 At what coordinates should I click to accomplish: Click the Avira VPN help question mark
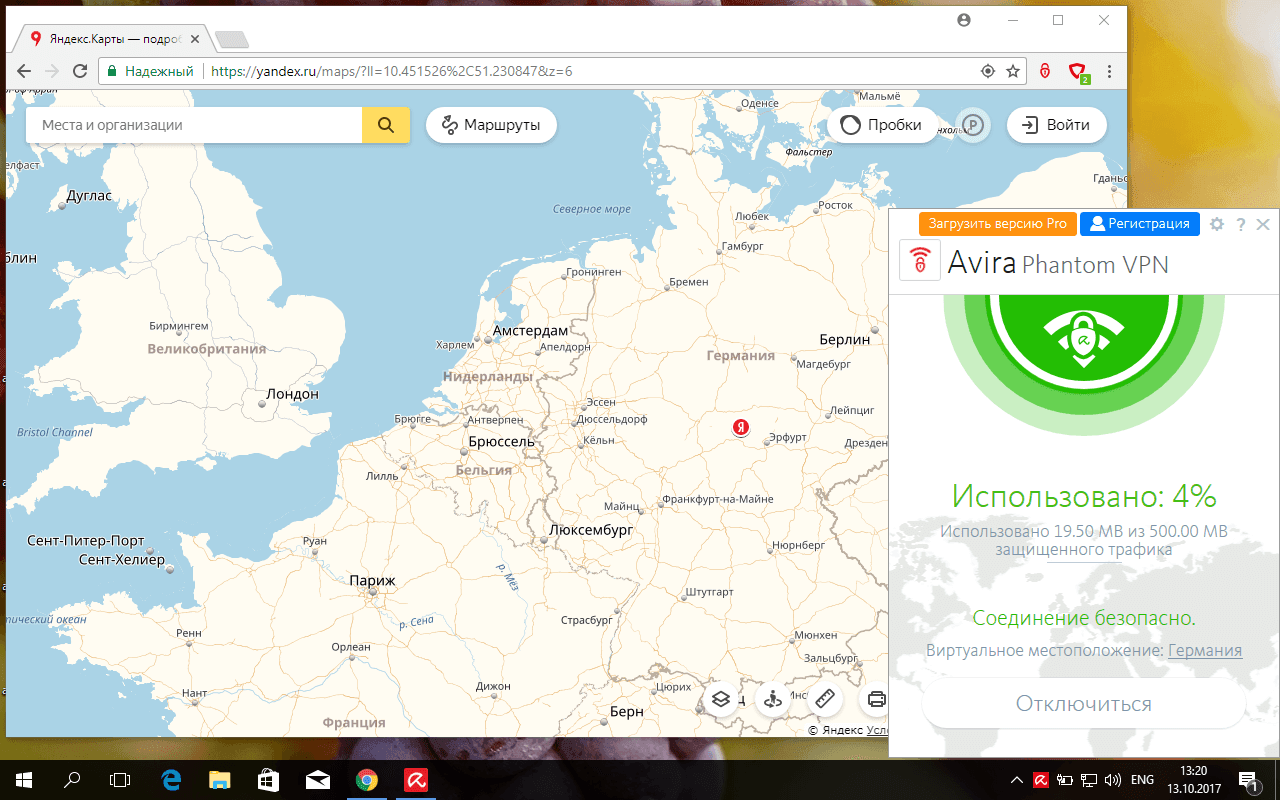click(1241, 224)
